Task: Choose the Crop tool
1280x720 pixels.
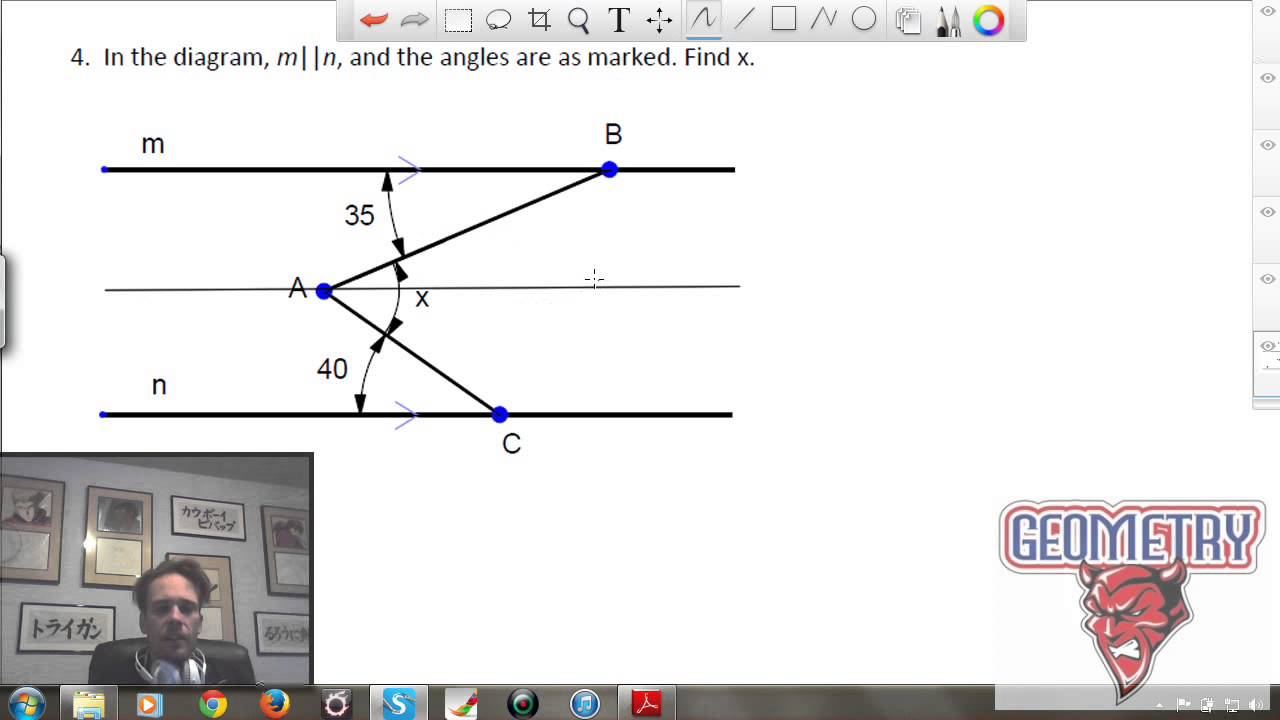Action: click(539, 20)
